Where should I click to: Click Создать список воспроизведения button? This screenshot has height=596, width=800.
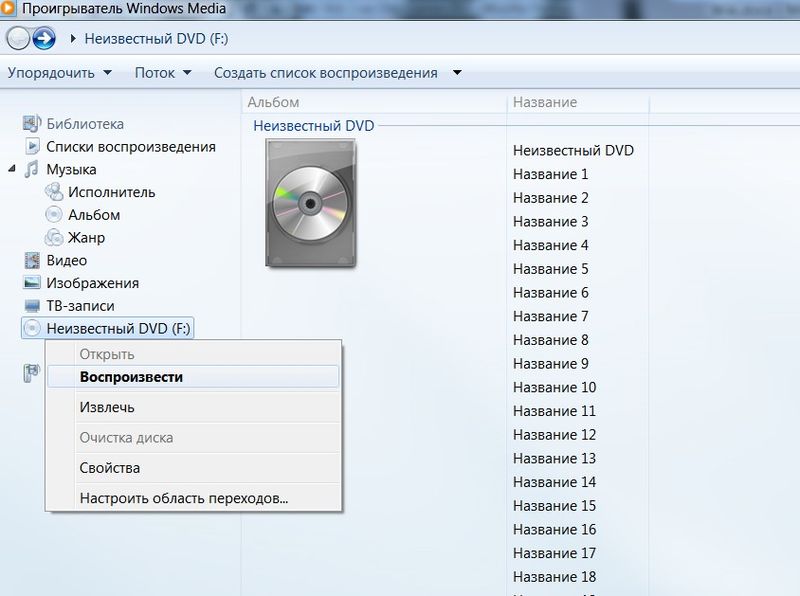click(326, 73)
